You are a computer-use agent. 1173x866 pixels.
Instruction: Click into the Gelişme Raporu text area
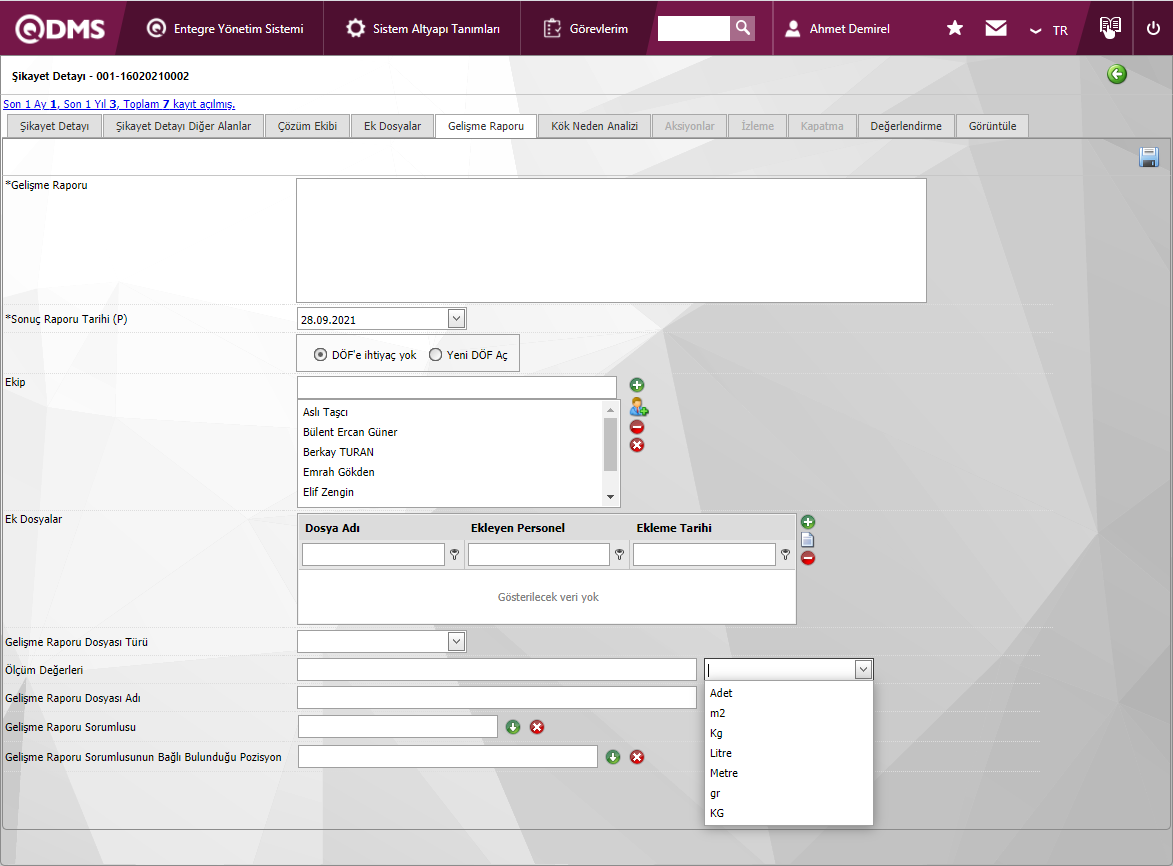pos(611,240)
